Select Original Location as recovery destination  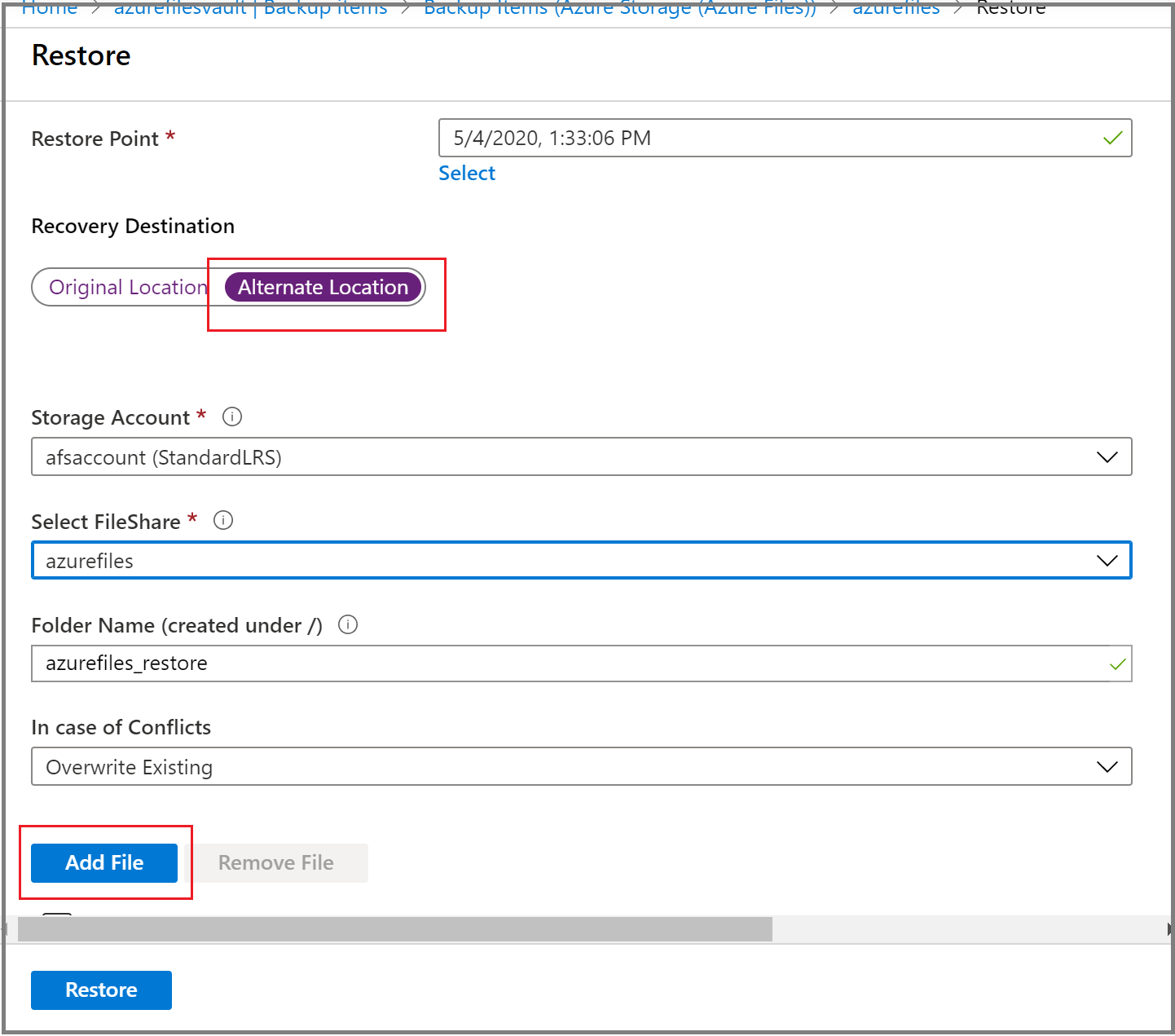pos(128,287)
